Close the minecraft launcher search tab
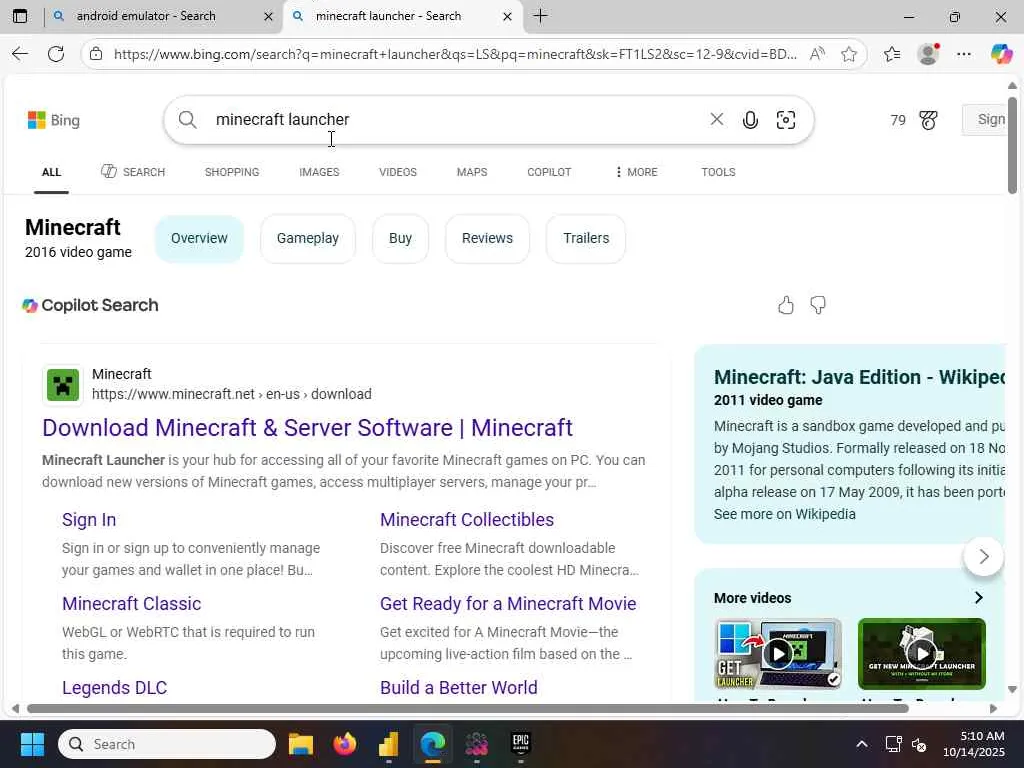The image size is (1024, 768). click(x=507, y=16)
